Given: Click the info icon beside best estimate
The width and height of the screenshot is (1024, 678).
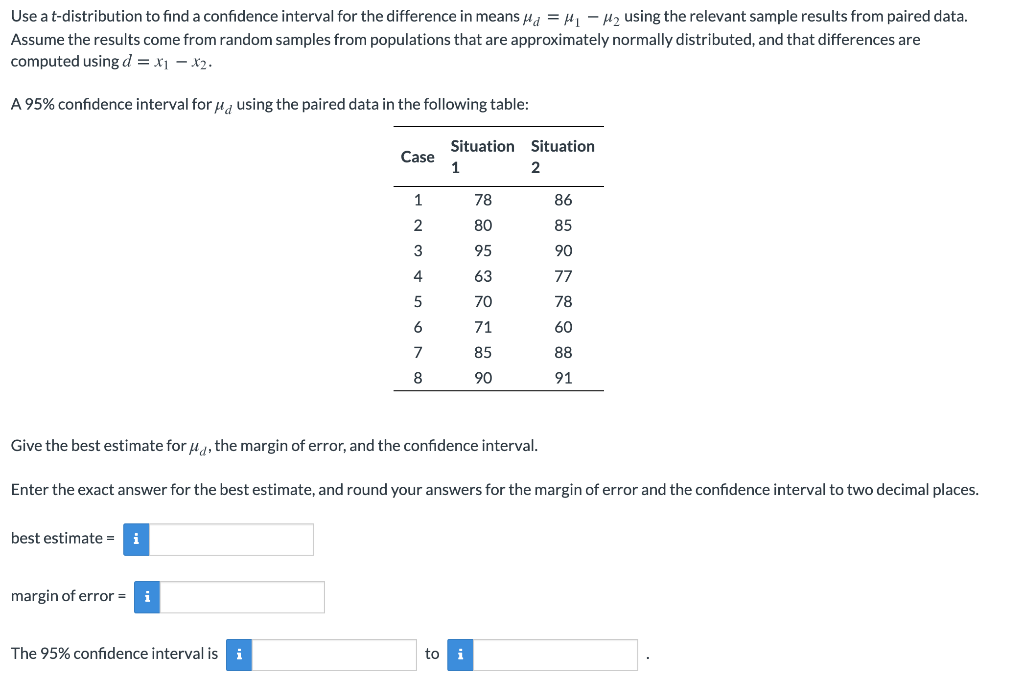Looking at the screenshot, I should 136,539.
